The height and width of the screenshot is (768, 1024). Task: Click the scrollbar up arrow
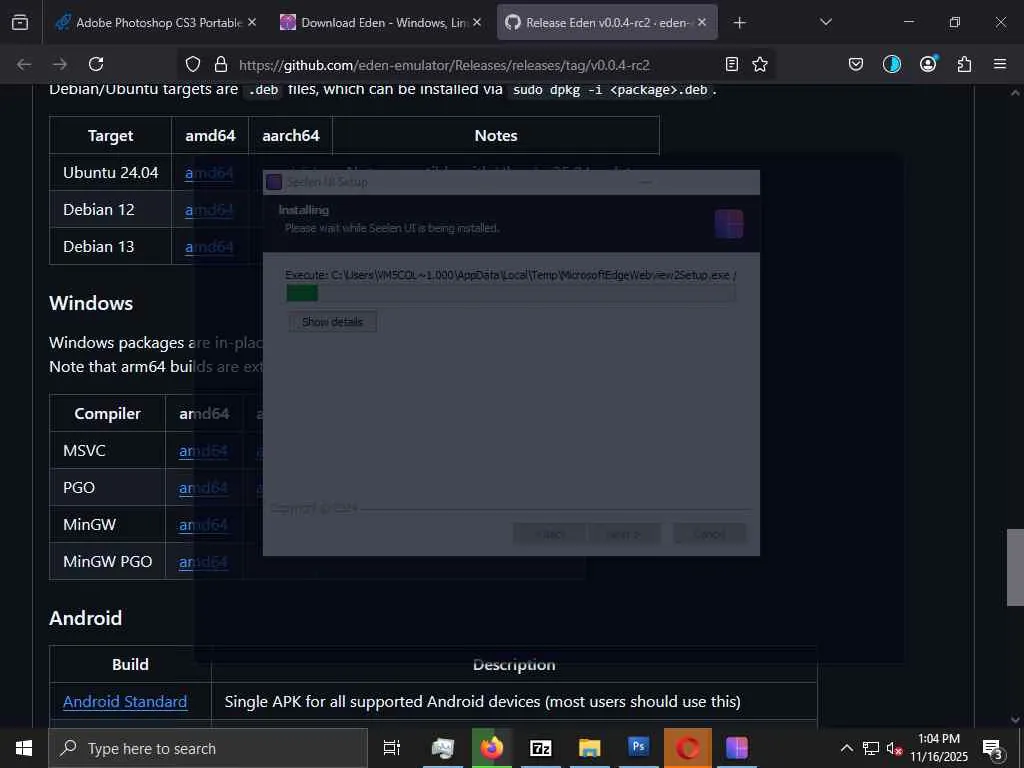[1015, 93]
